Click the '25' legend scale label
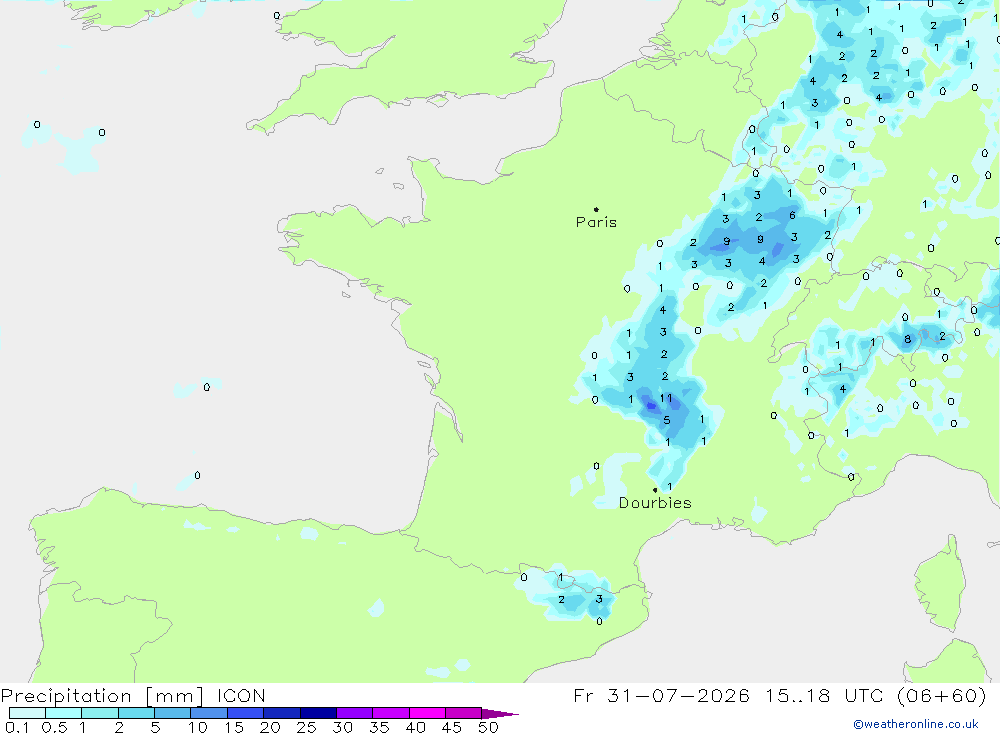1000x733 pixels. pyautogui.click(x=306, y=727)
